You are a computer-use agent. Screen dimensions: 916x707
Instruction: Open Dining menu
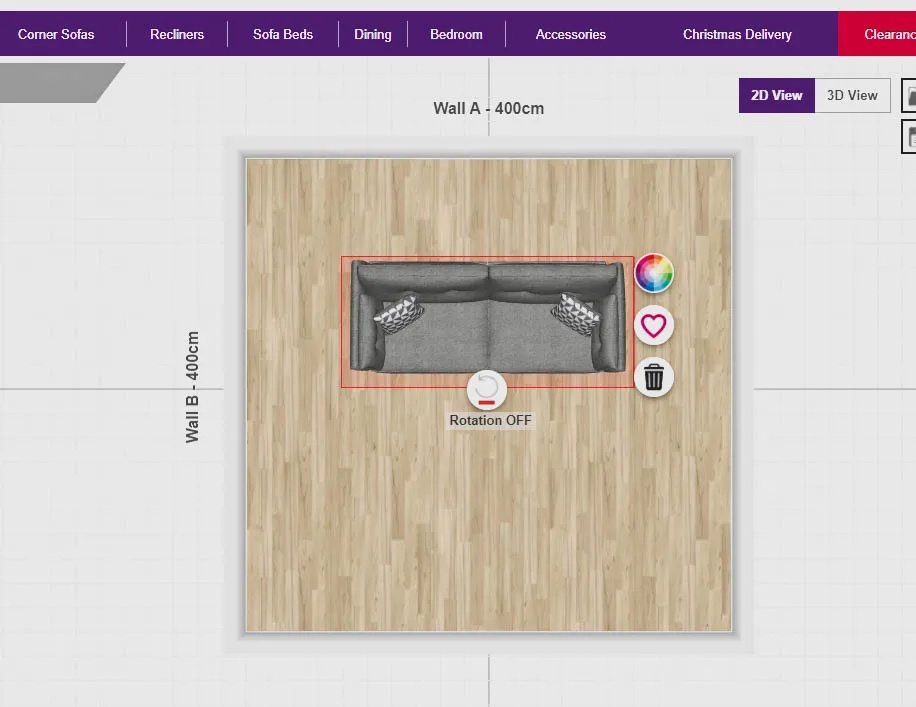tap(373, 34)
